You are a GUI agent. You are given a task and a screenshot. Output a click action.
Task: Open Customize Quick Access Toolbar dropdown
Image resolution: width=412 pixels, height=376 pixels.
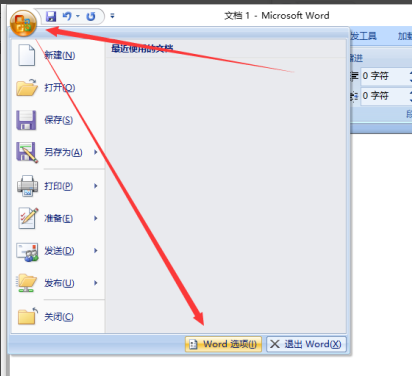[x=112, y=16]
